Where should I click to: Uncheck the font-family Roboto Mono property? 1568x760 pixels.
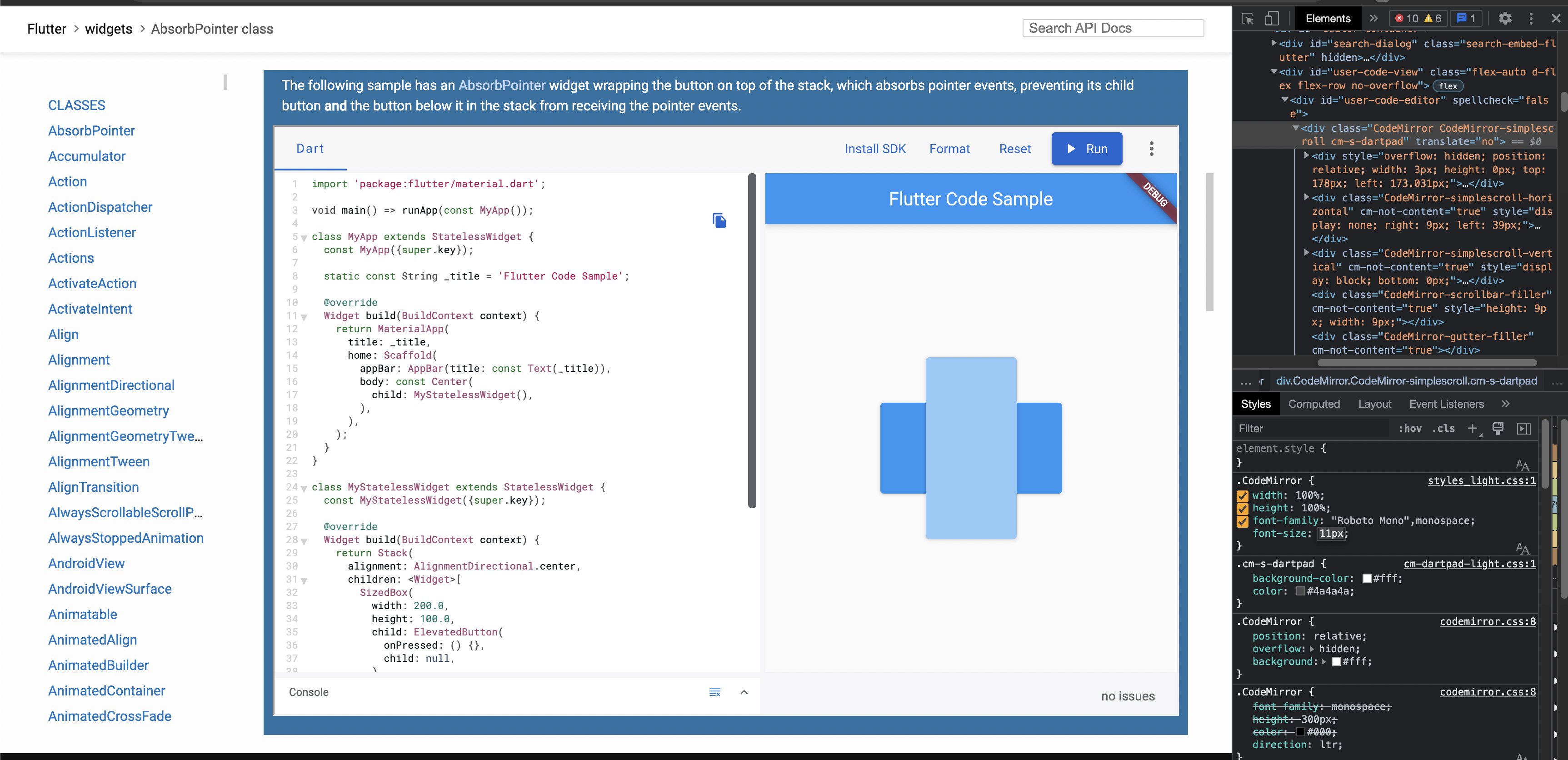1243,521
